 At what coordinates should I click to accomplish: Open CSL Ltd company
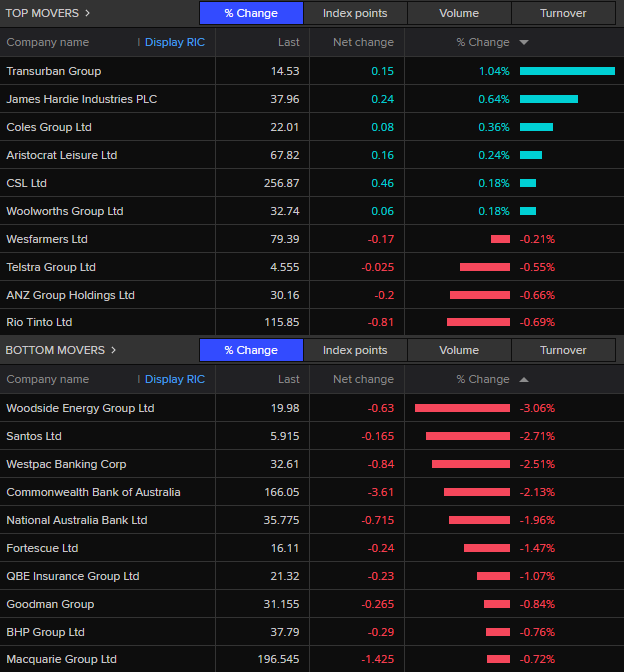27,183
